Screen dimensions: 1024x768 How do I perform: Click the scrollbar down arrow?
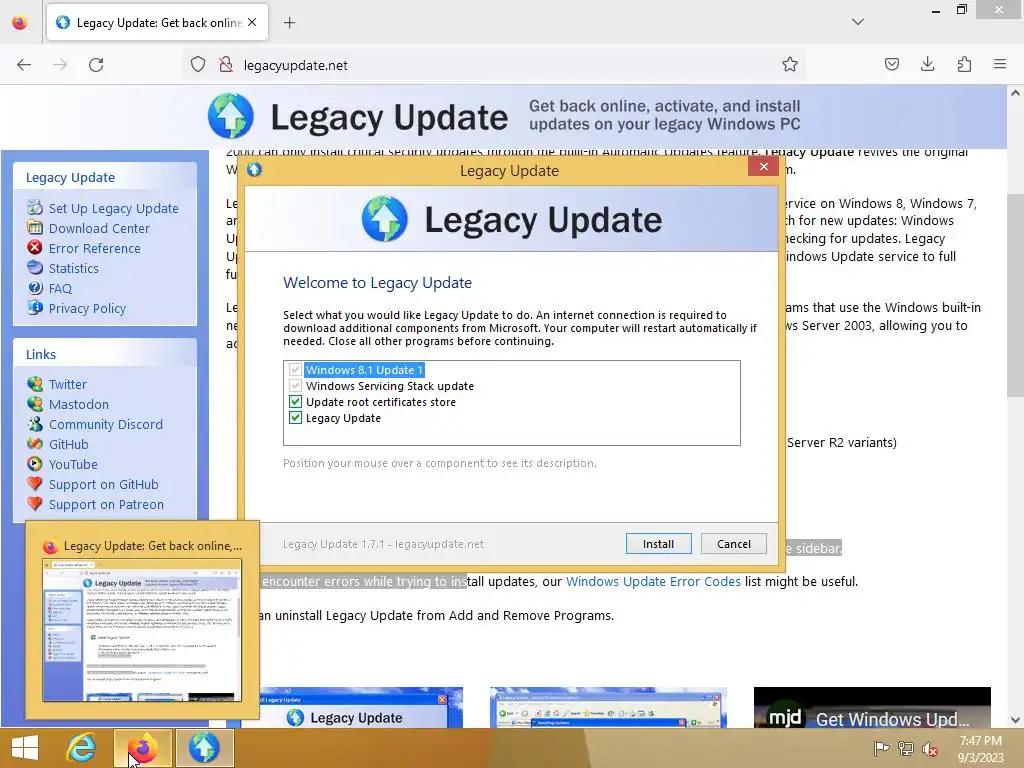pos(1015,720)
